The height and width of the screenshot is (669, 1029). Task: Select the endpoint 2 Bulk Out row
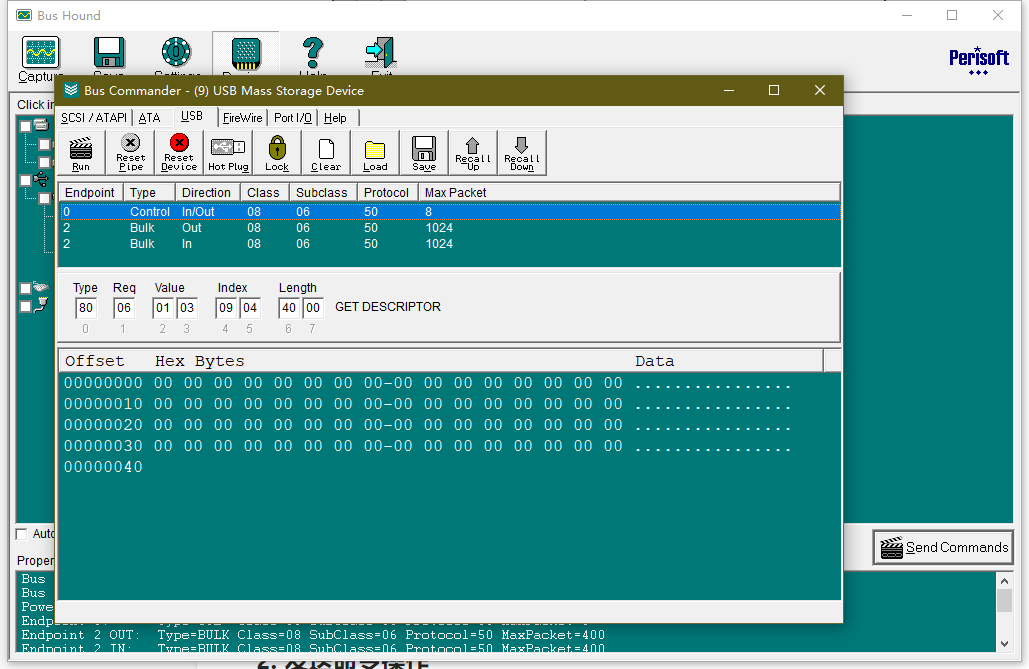pos(450,228)
